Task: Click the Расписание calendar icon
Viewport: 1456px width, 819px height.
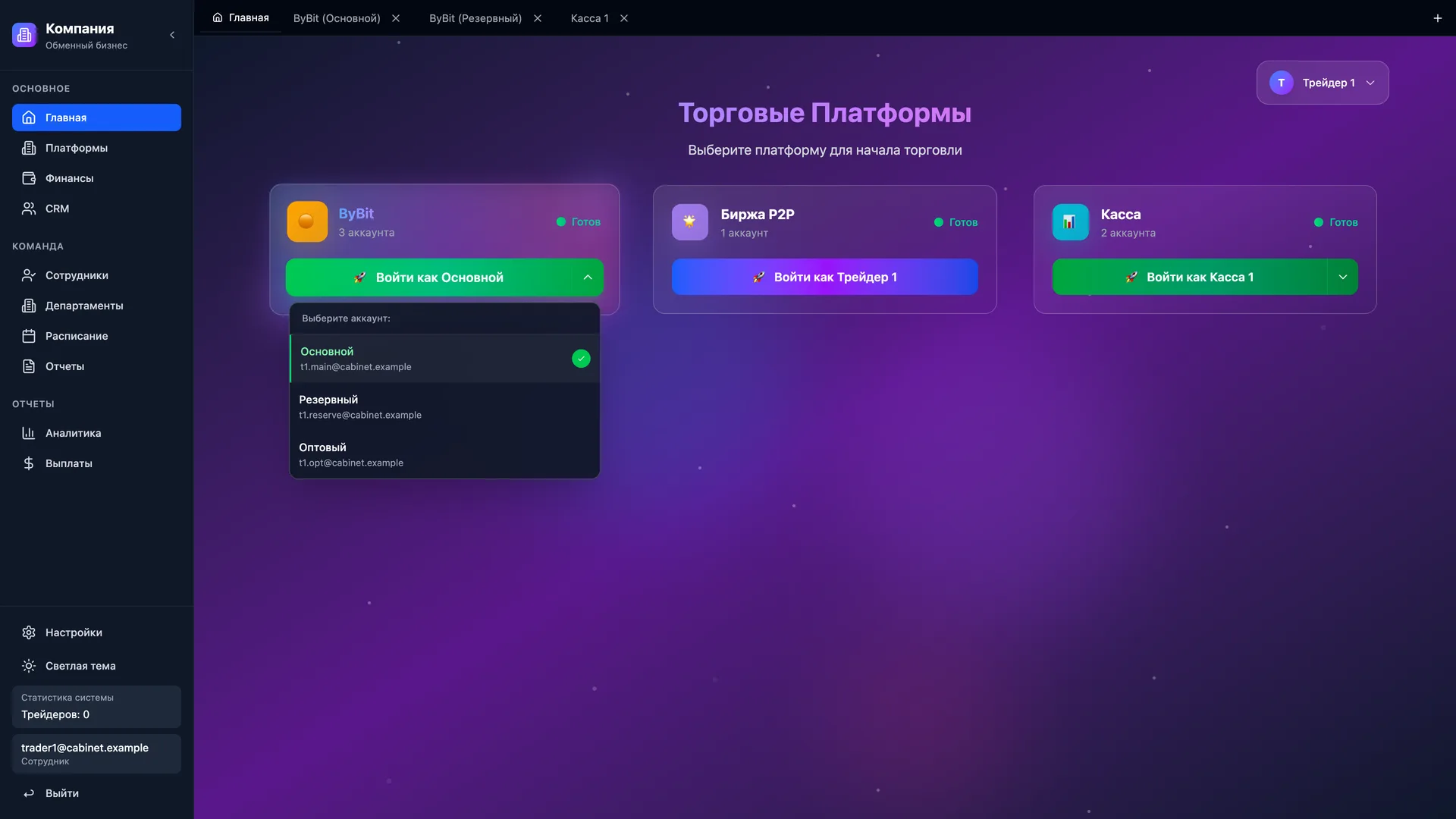Action: 29,336
